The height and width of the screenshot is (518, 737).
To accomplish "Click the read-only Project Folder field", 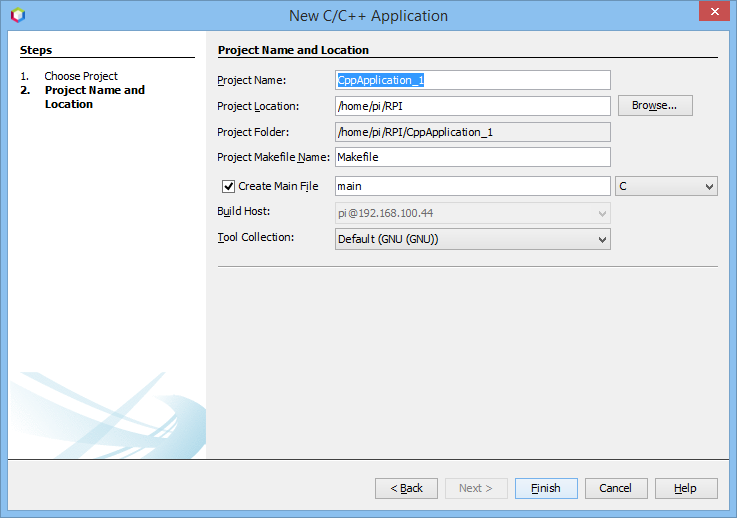I will pyautogui.click(x=472, y=132).
